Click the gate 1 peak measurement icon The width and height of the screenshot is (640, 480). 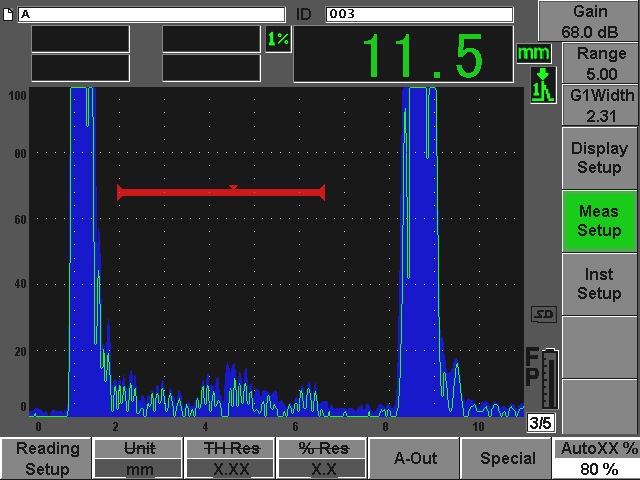pyautogui.click(x=542, y=84)
